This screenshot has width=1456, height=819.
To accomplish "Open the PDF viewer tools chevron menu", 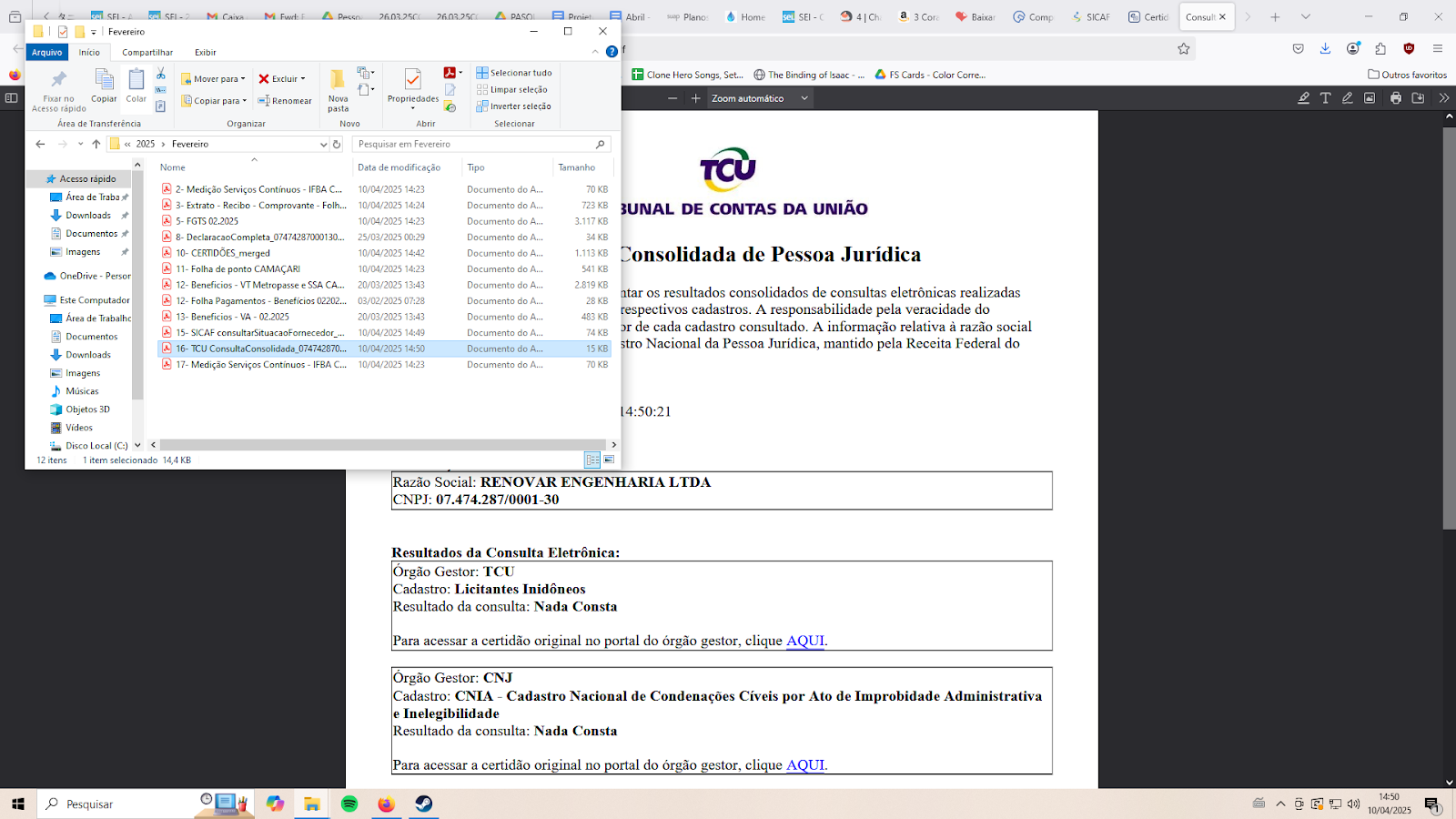I will pyautogui.click(x=1443, y=98).
